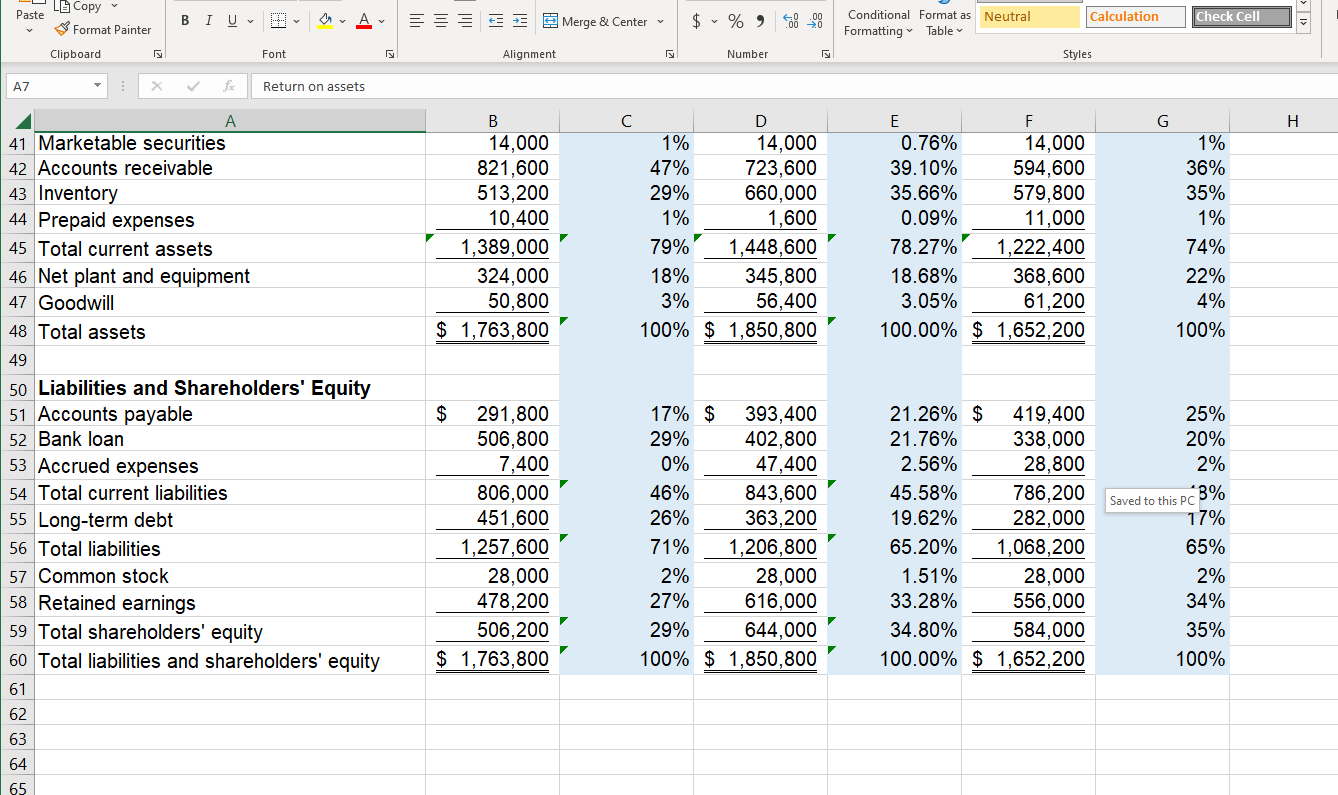Click Goodwill value 56,400
Screen dimensions: 1338x795
[x=761, y=302]
